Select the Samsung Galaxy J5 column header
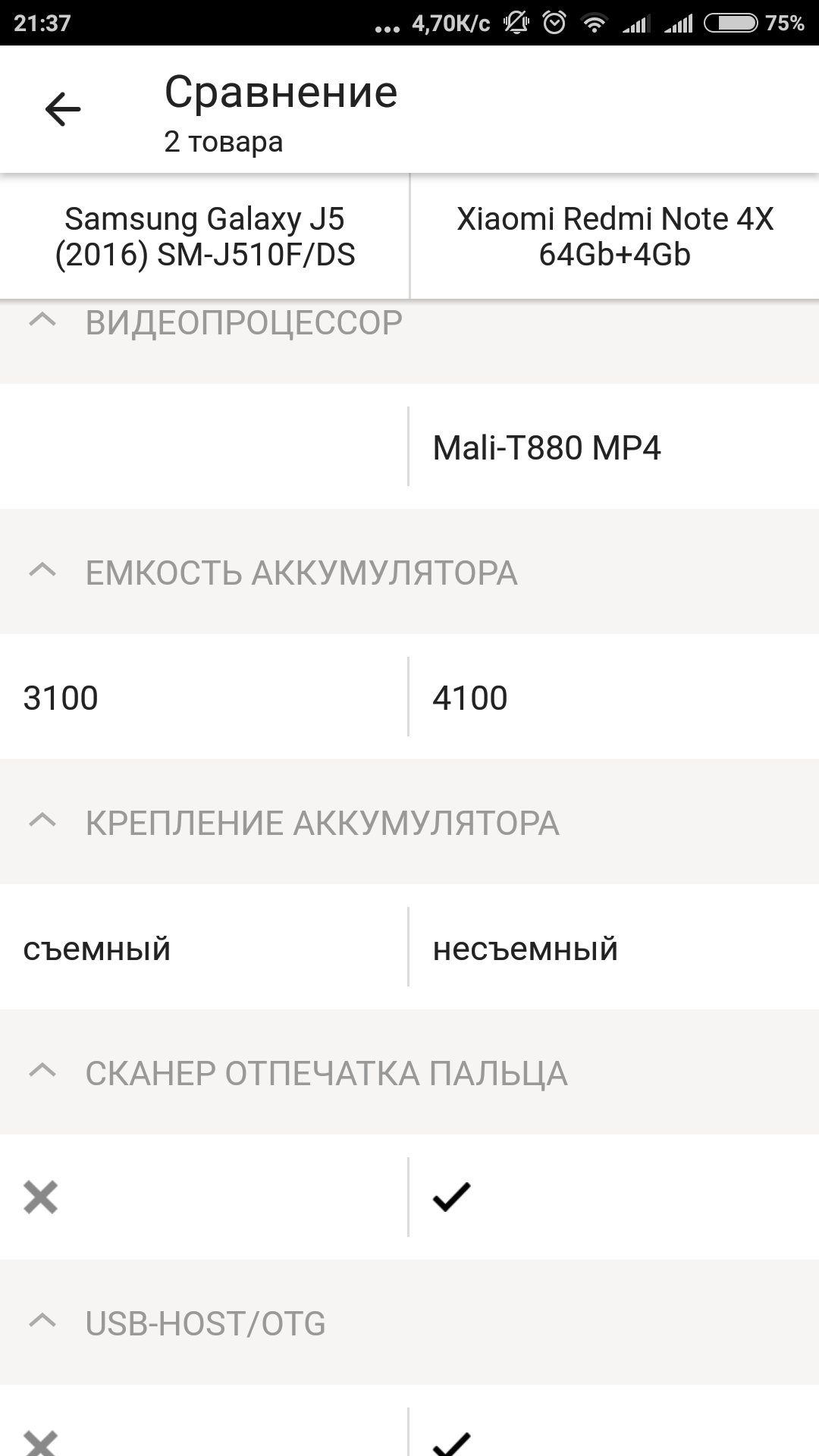 (x=205, y=237)
